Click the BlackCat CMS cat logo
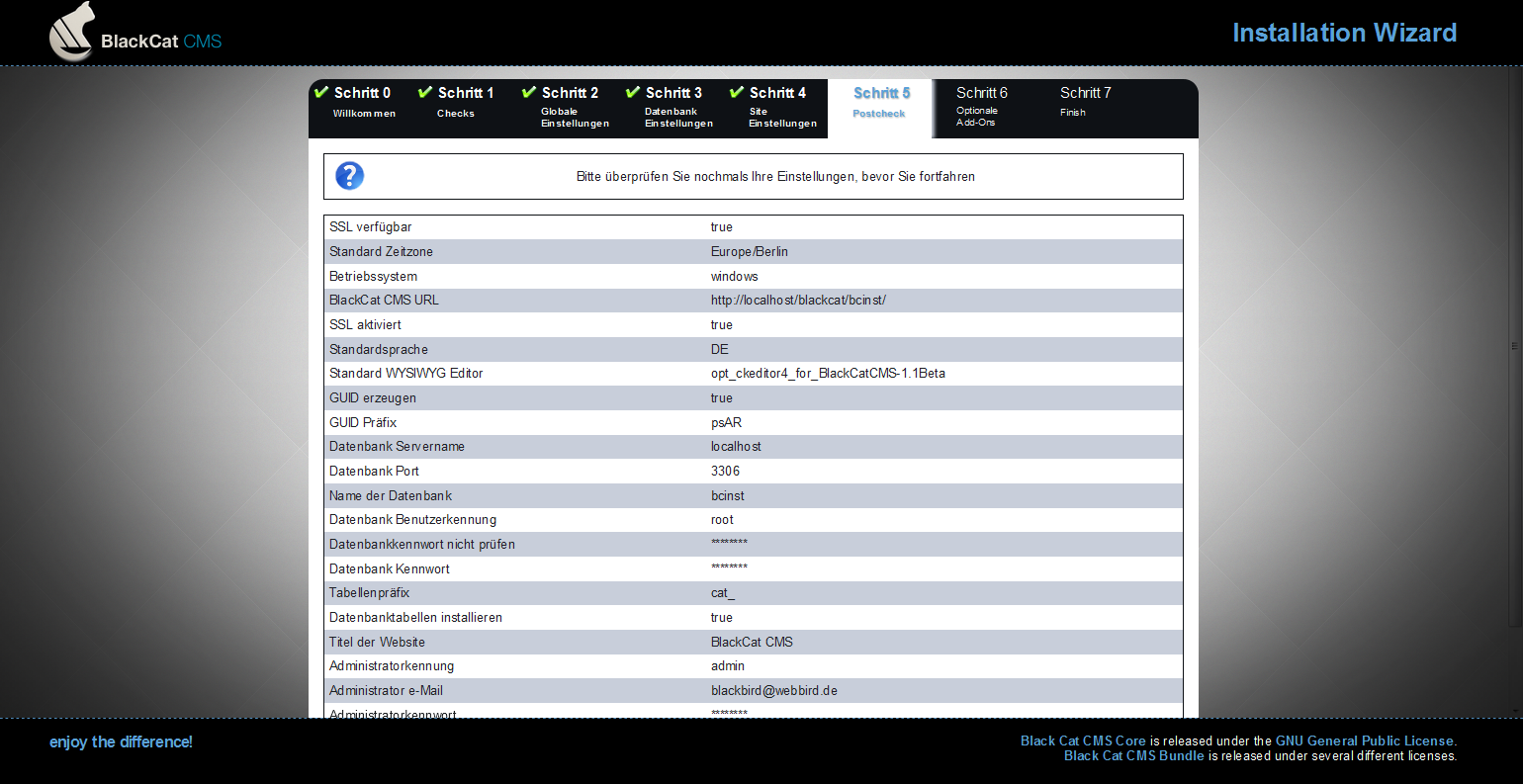This screenshot has height=784, width=1523. coord(135,32)
